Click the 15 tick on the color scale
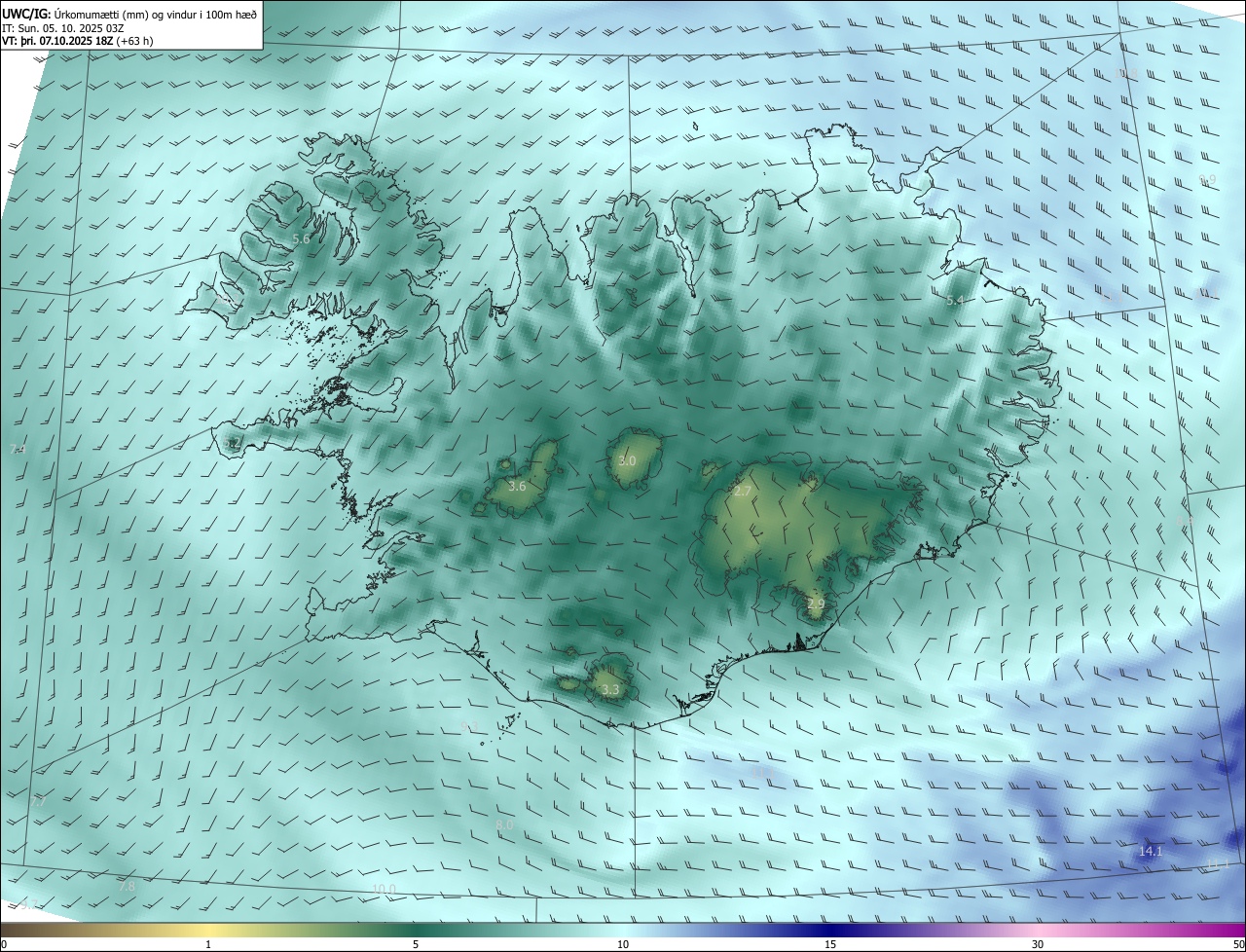Image resolution: width=1246 pixels, height=952 pixels. click(830, 945)
